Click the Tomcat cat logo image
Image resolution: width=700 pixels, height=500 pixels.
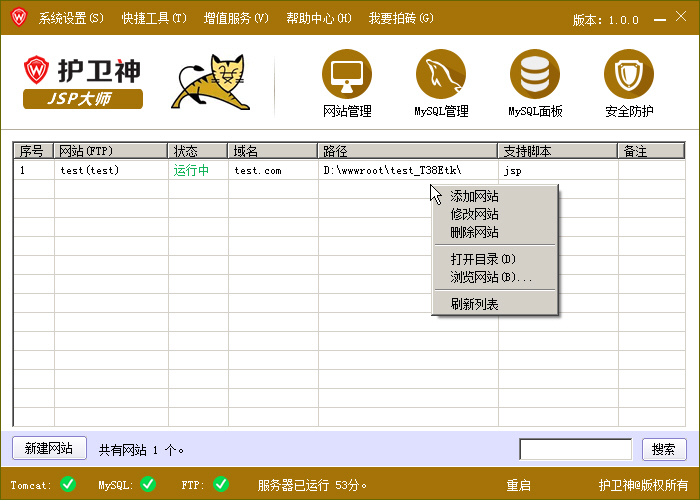(x=211, y=82)
